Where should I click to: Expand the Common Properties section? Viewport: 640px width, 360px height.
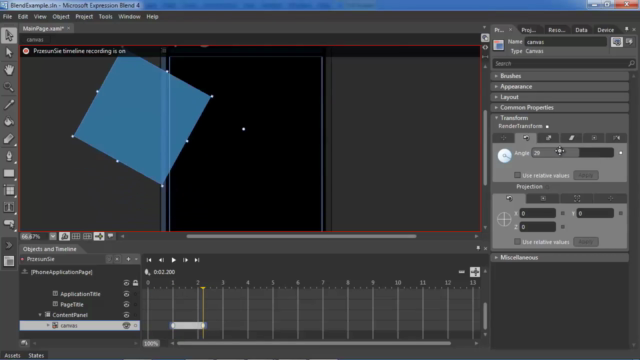click(560, 107)
